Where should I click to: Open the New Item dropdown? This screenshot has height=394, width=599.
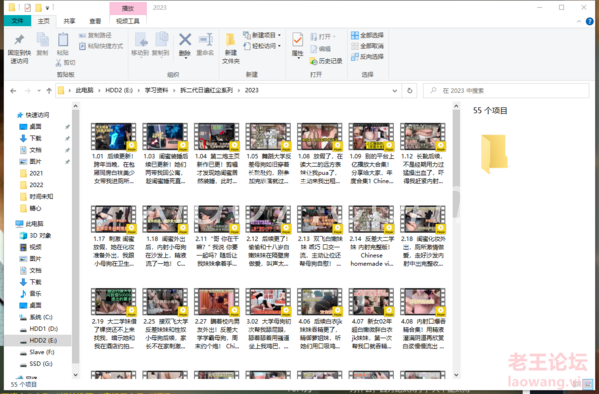pyautogui.click(x=262, y=35)
